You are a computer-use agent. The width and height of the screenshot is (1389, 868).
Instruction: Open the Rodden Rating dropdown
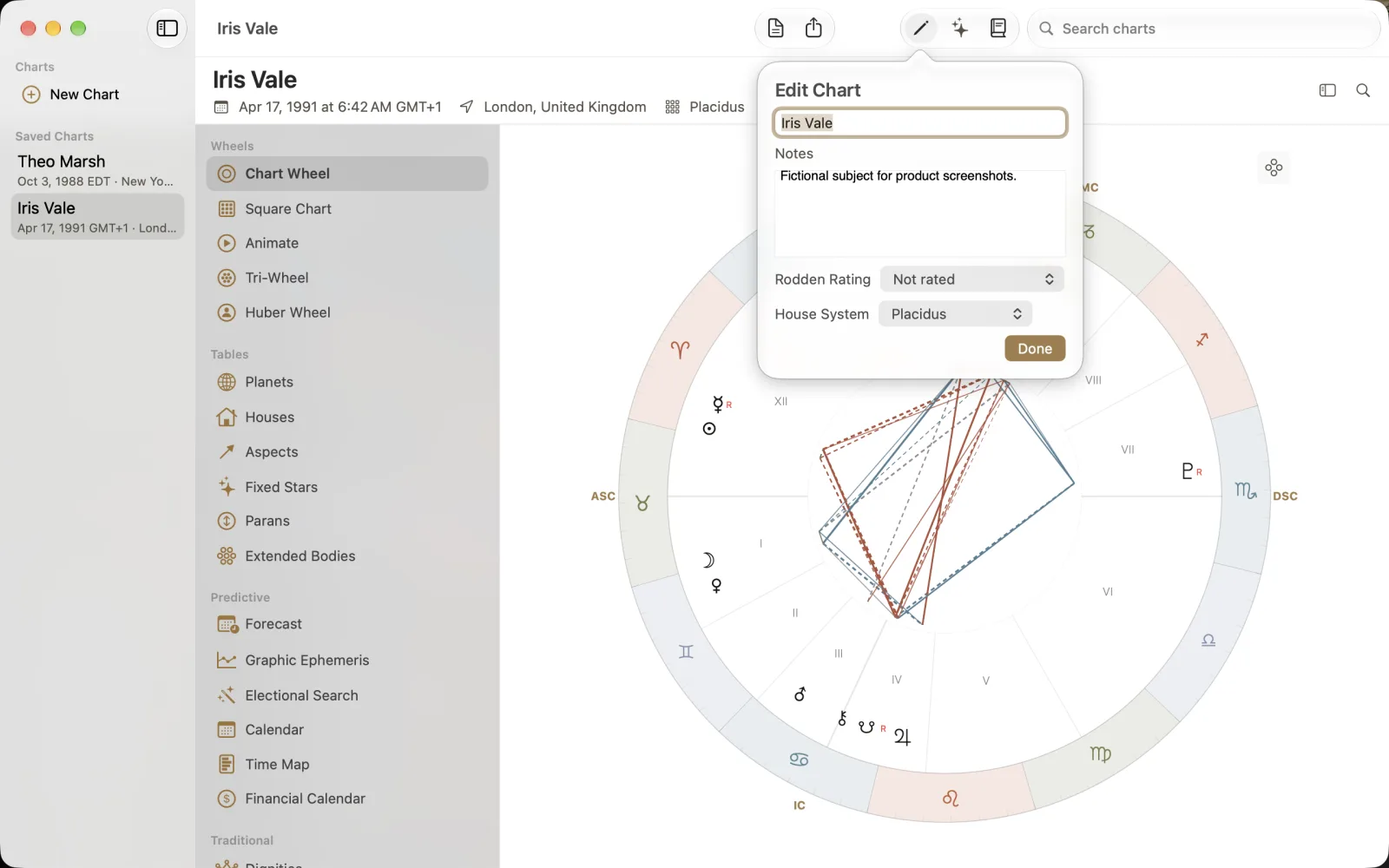click(x=972, y=279)
